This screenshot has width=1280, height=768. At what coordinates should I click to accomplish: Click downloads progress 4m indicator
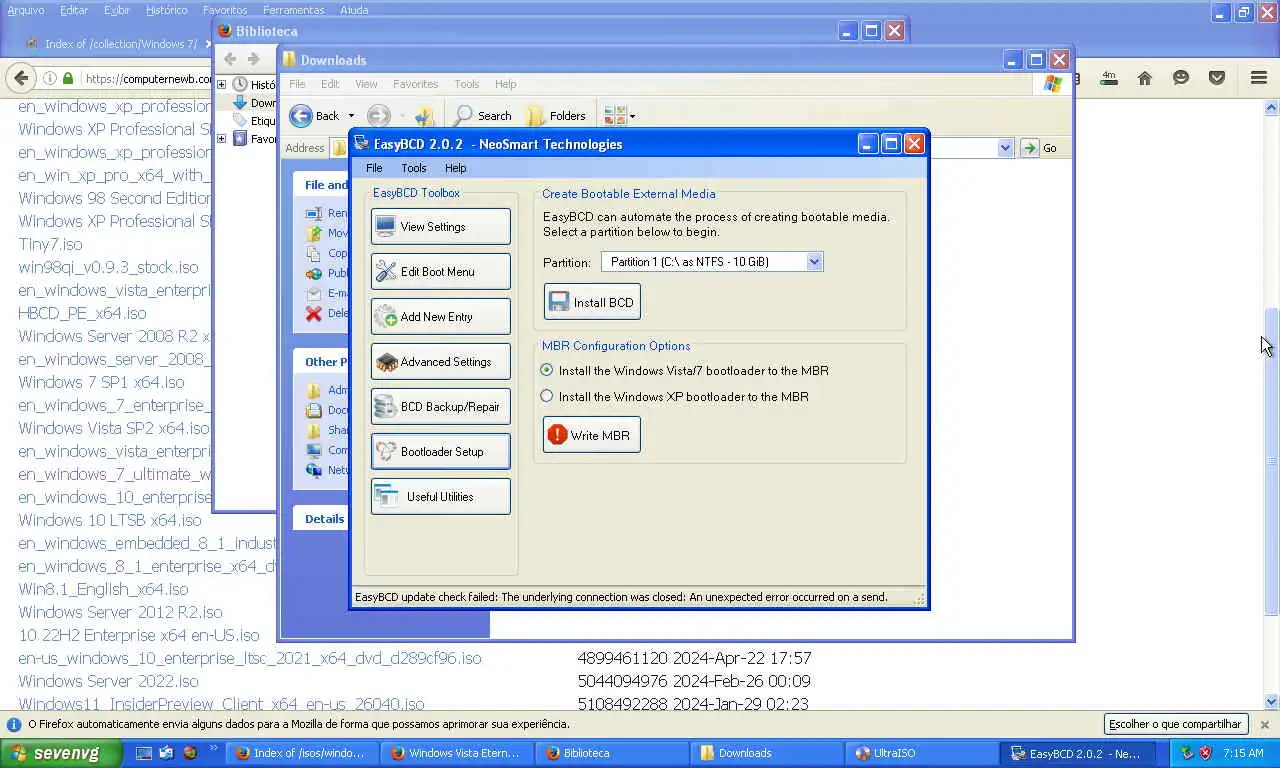pos(1109,78)
